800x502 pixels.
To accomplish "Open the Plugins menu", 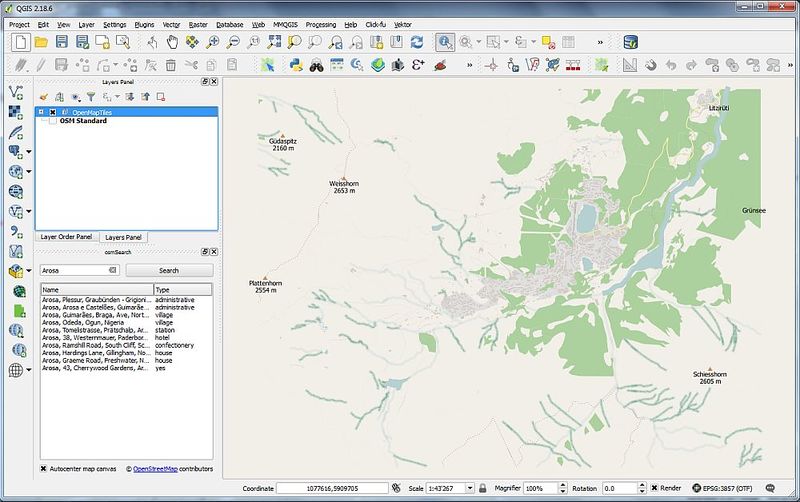I will [x=144, y=24].
